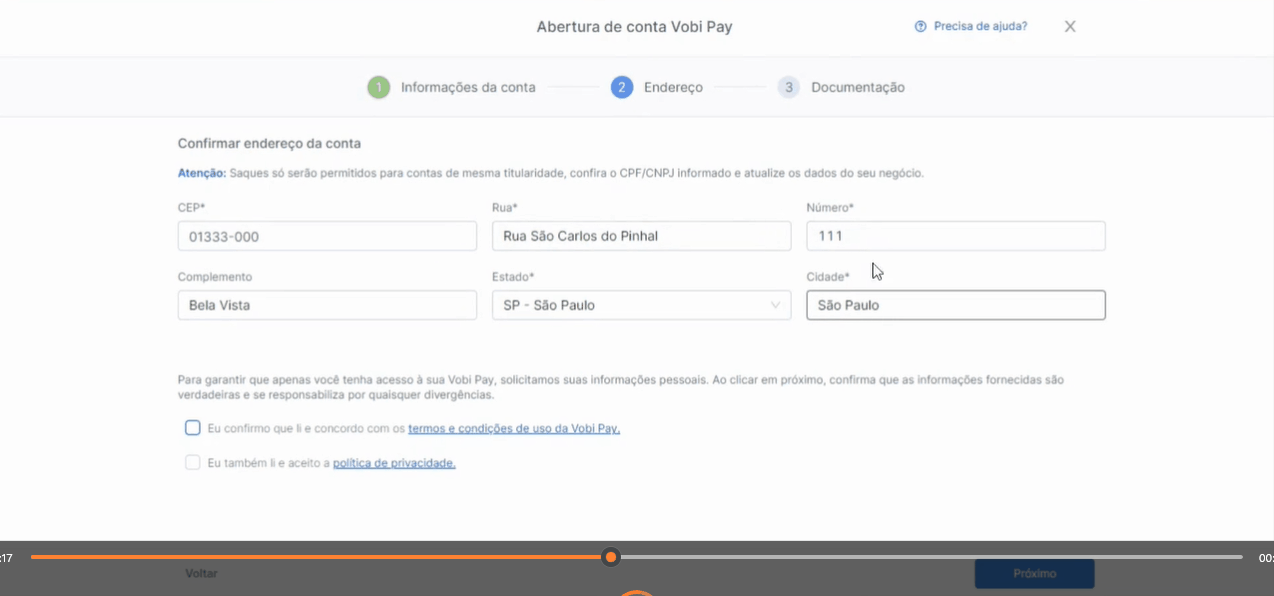Click the Complemento input field
This screenshot has width=1274, height=596.
point(327,305)
